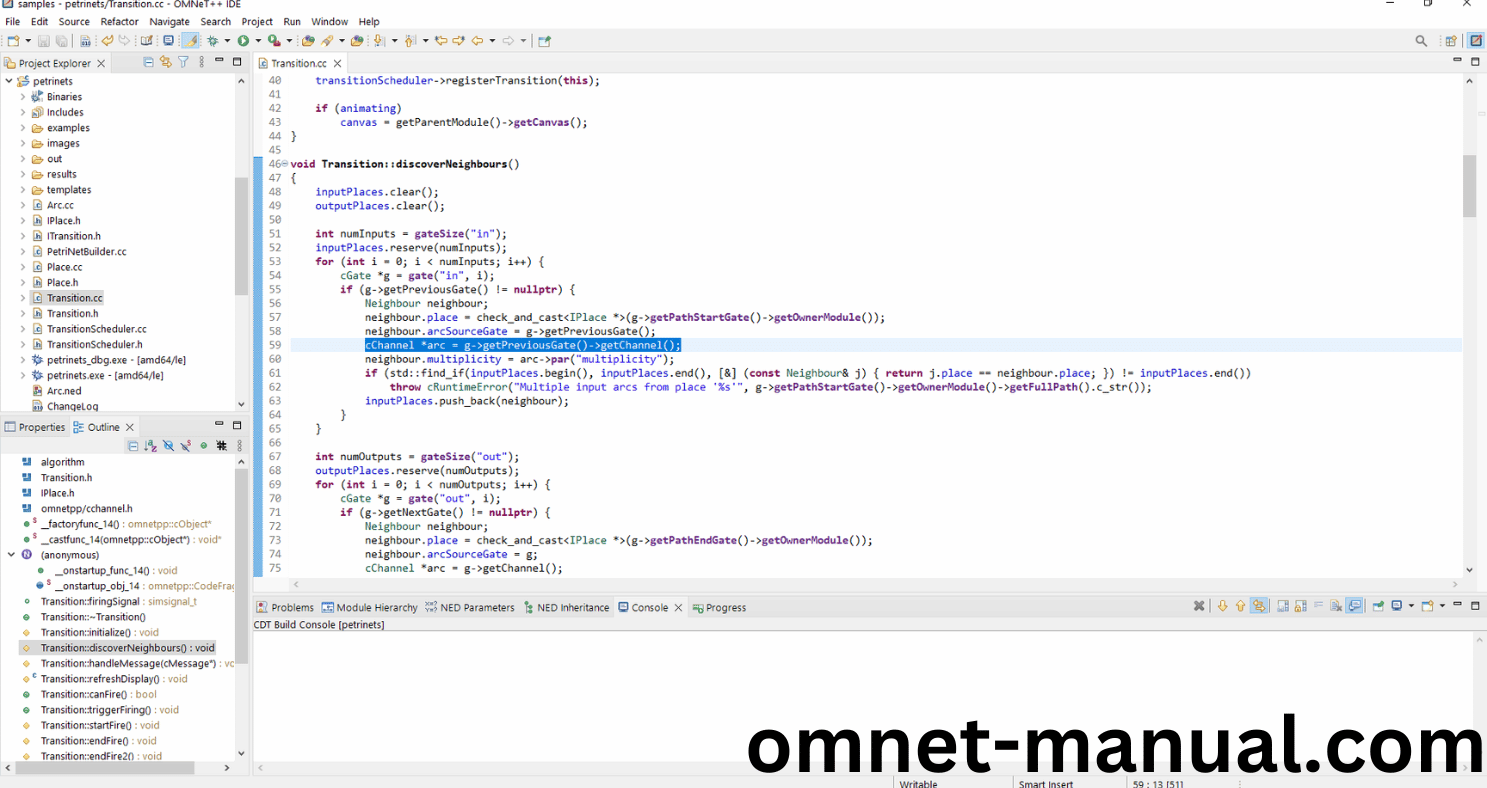1487x788 pixels.
Task: Expand the examples folder in Project Explorer
Action: coord(23,128)
